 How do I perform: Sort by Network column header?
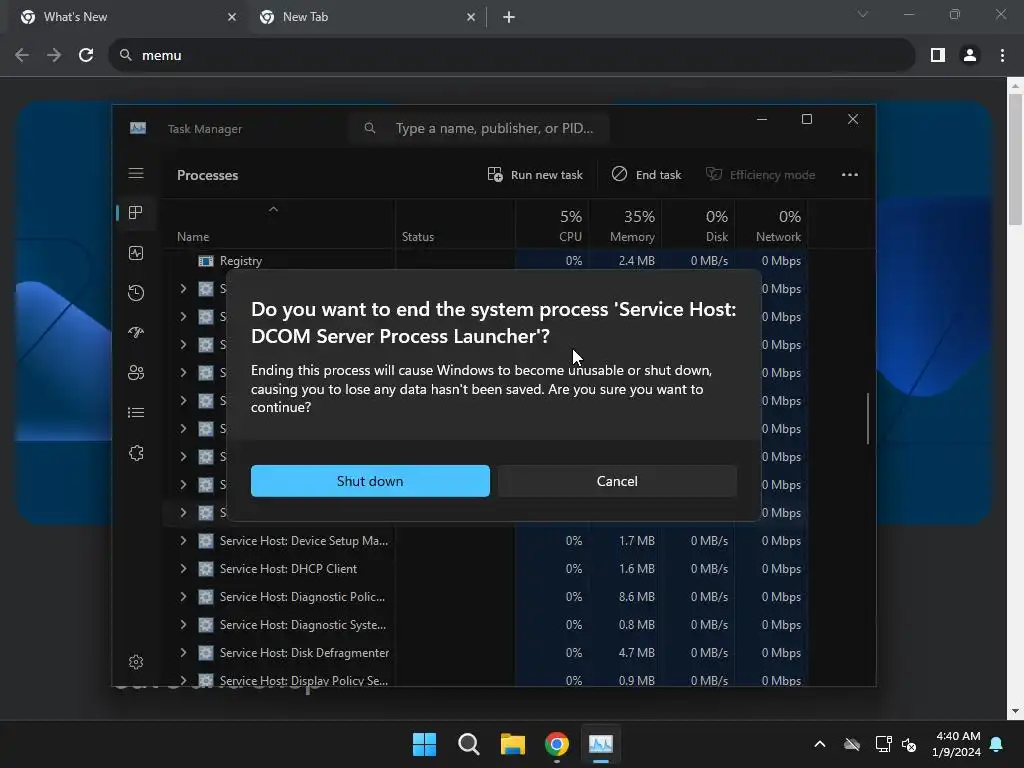tap(772, 225)
